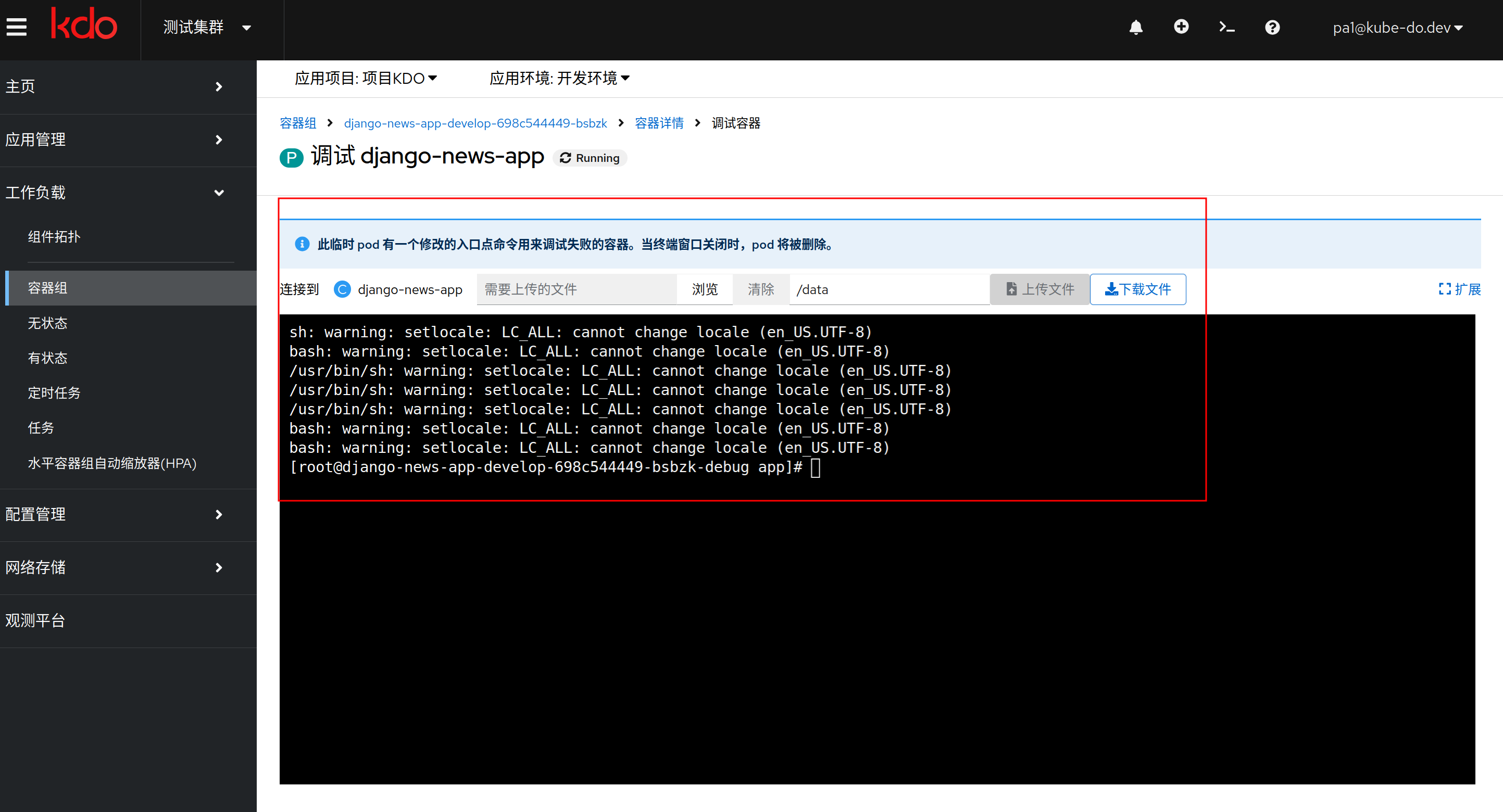This screenshot has width=1503, height=812.
Task: Open the terminal command-line icon
Action: click(1226, 28)
